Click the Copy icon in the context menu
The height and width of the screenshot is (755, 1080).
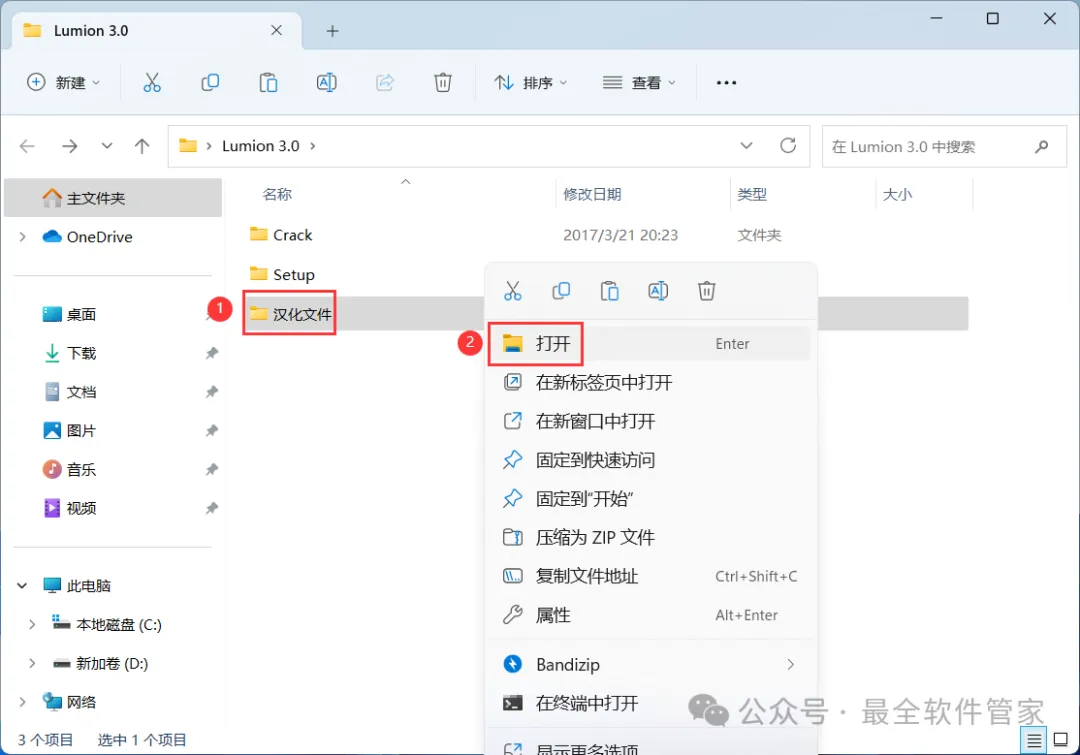[561, 291]
